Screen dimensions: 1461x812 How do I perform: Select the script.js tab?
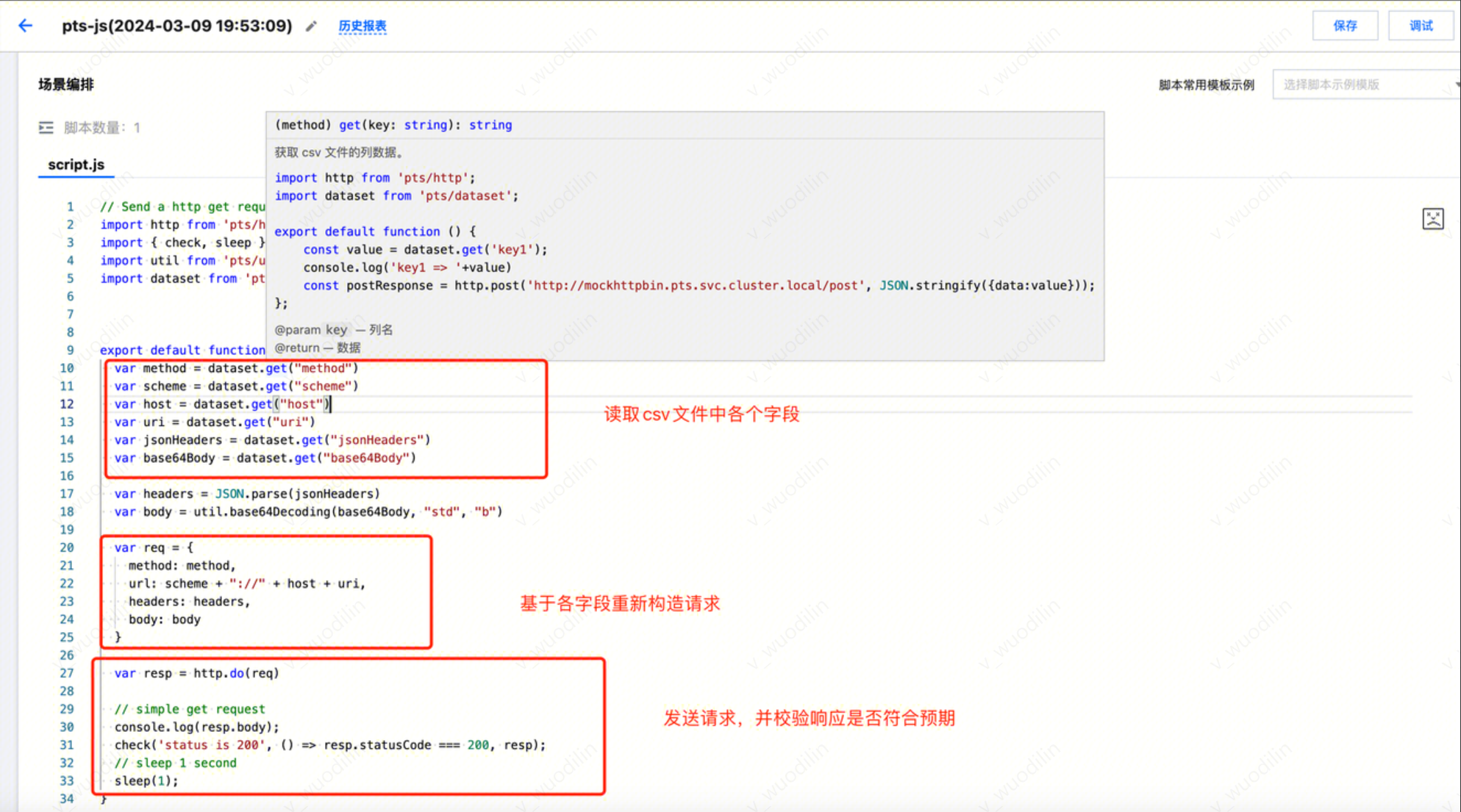(x=76, y=165)
